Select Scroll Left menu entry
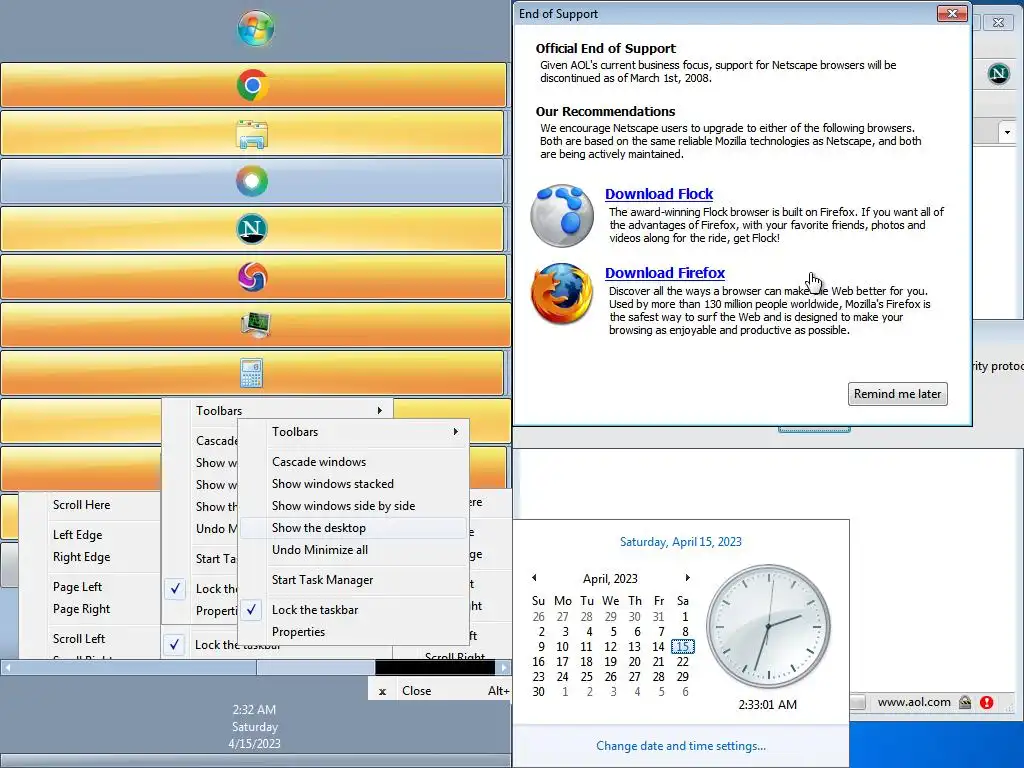Image resolution: width=1024 pixels, height=768 pixels. pyautogui.click(x=90, y=639)
